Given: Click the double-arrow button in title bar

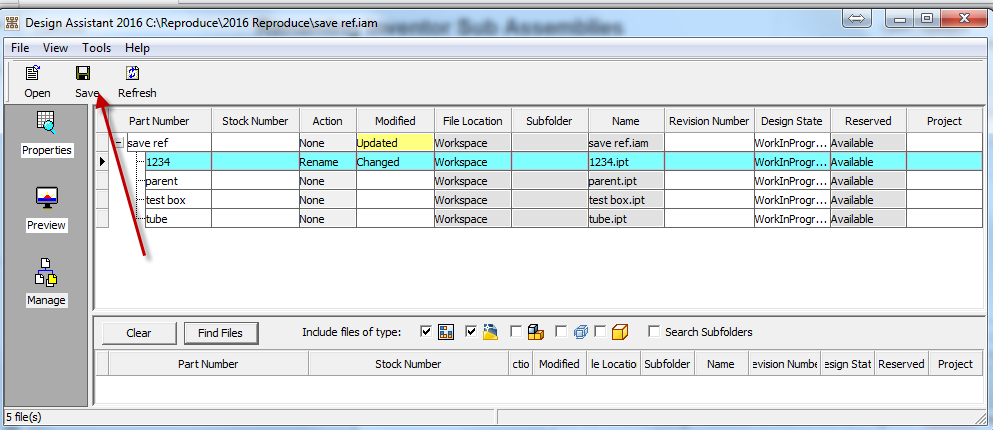Looking at the screenshot, I should click(856, 19).
